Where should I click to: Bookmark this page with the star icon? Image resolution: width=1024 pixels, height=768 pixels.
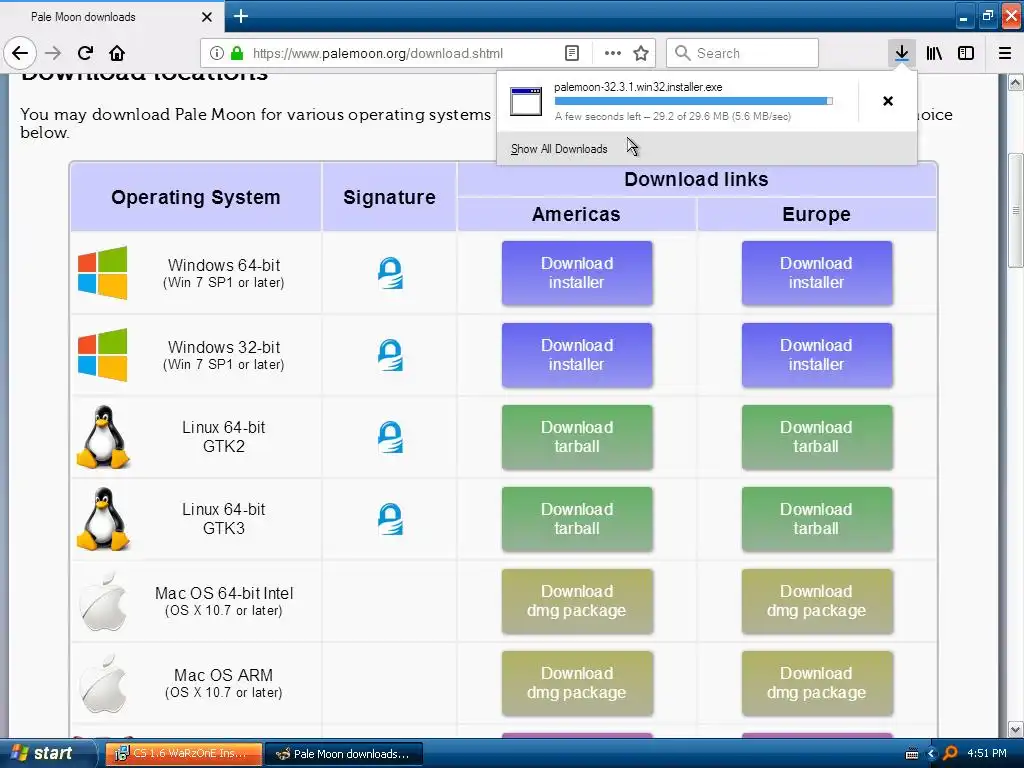pos(641,53)
